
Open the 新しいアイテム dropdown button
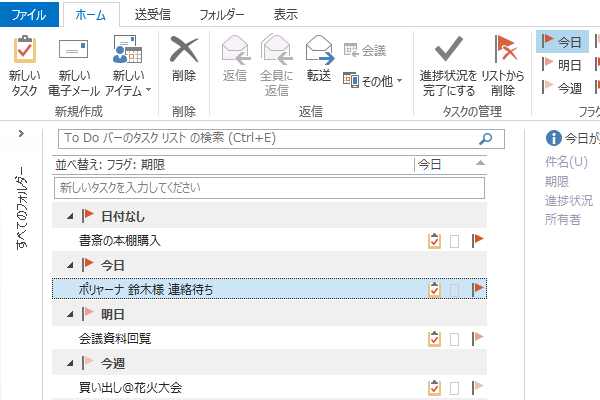[x=128, y=65]
